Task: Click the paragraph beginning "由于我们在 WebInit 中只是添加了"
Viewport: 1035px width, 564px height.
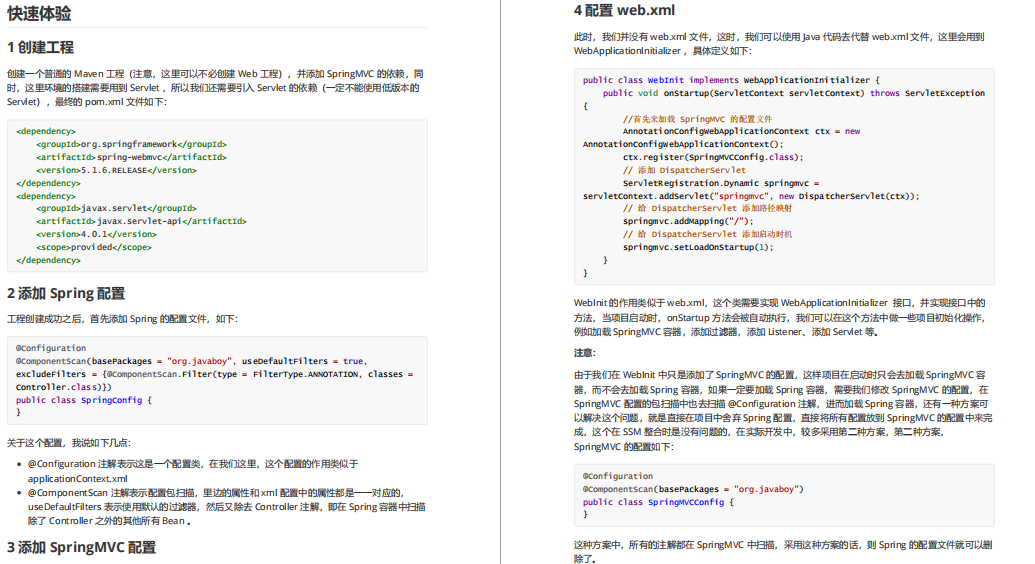Action: (783, 411)
